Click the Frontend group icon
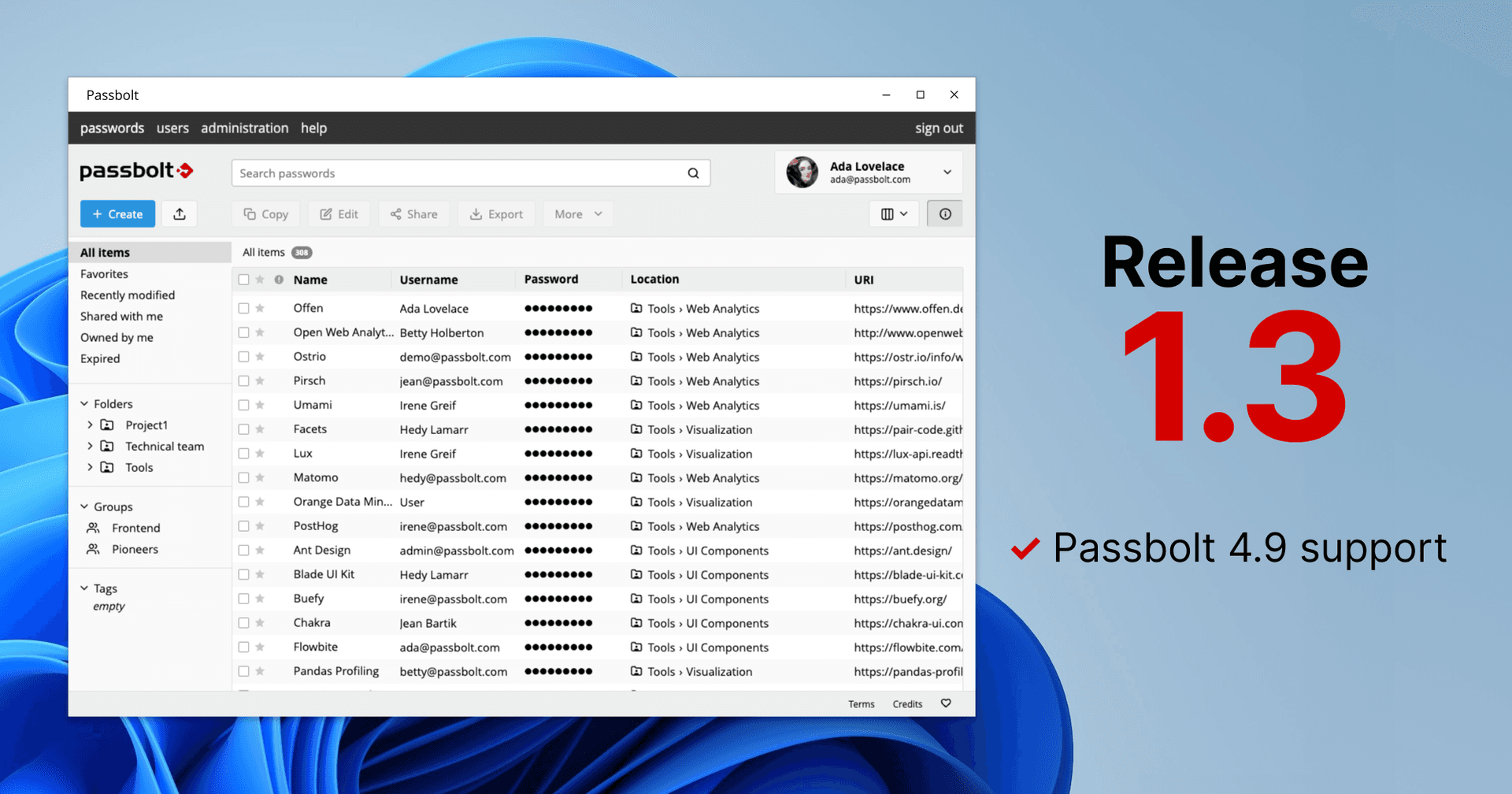 pos(93,528)
